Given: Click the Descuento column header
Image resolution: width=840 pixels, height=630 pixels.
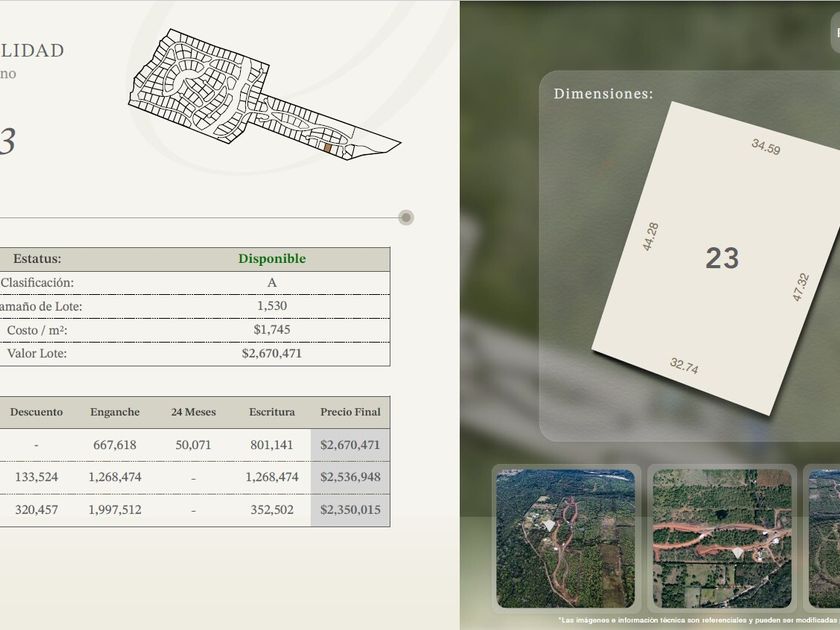Looking at the screenshot, I should click(36, 412).
